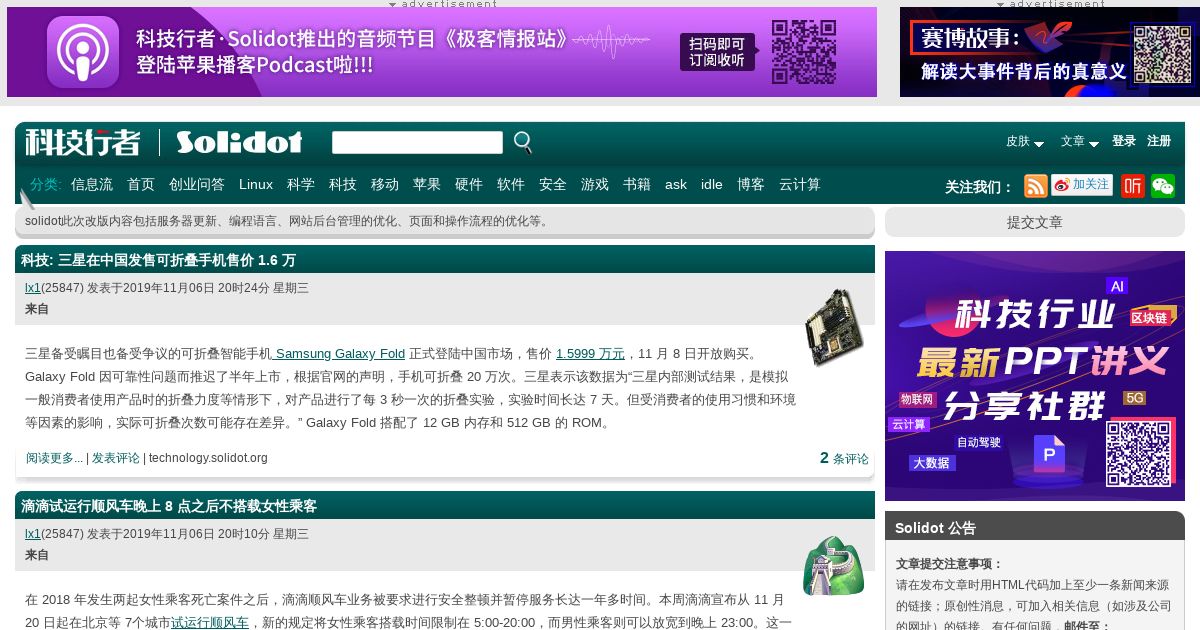Open the 科学 category
This screenshot has width=1200, height=630.
(301, 184)
